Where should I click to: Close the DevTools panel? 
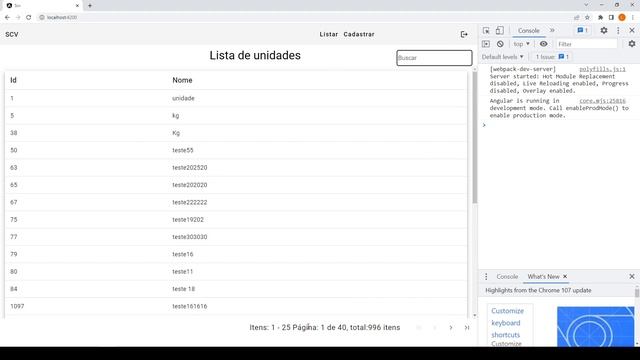pos(632,31)
